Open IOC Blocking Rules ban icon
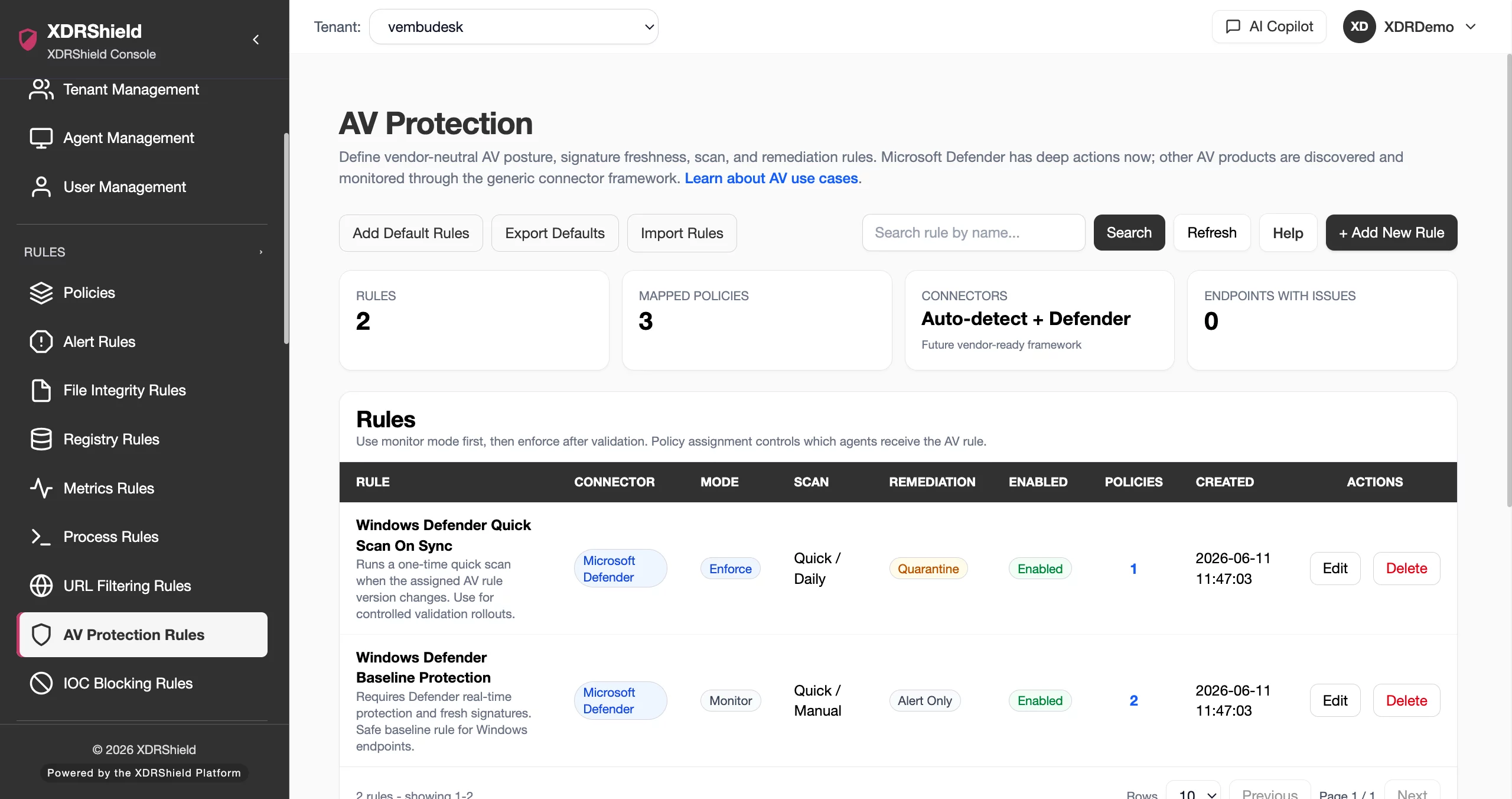The image size is (1512, 799). (41, 683)
